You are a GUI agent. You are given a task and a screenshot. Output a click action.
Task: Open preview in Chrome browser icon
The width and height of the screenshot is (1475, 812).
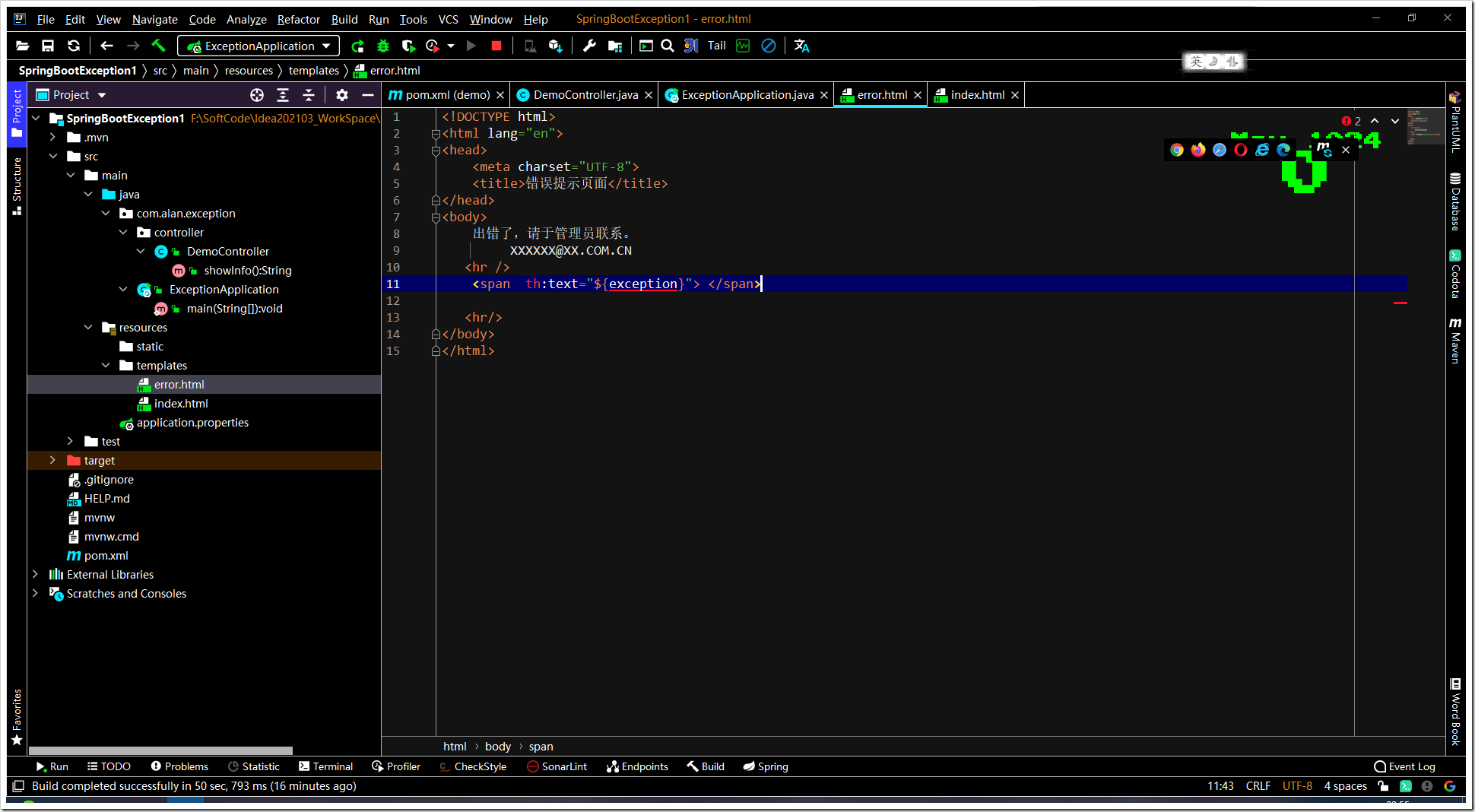pyautogui.click(x=1177, y=150)
